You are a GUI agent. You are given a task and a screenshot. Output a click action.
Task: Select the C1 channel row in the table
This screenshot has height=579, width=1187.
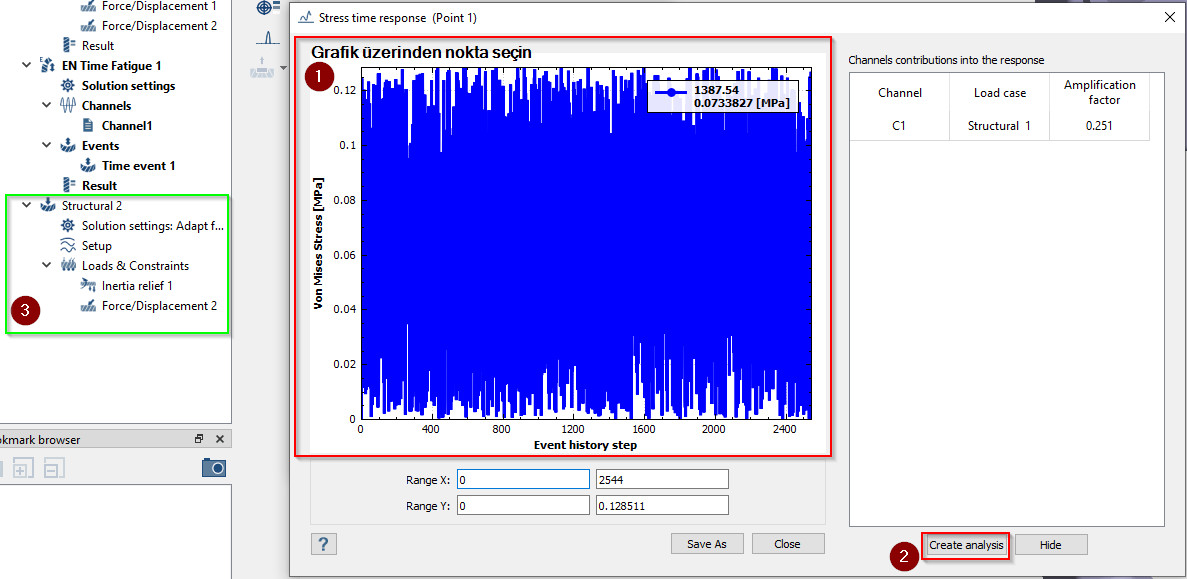(899, 126)
